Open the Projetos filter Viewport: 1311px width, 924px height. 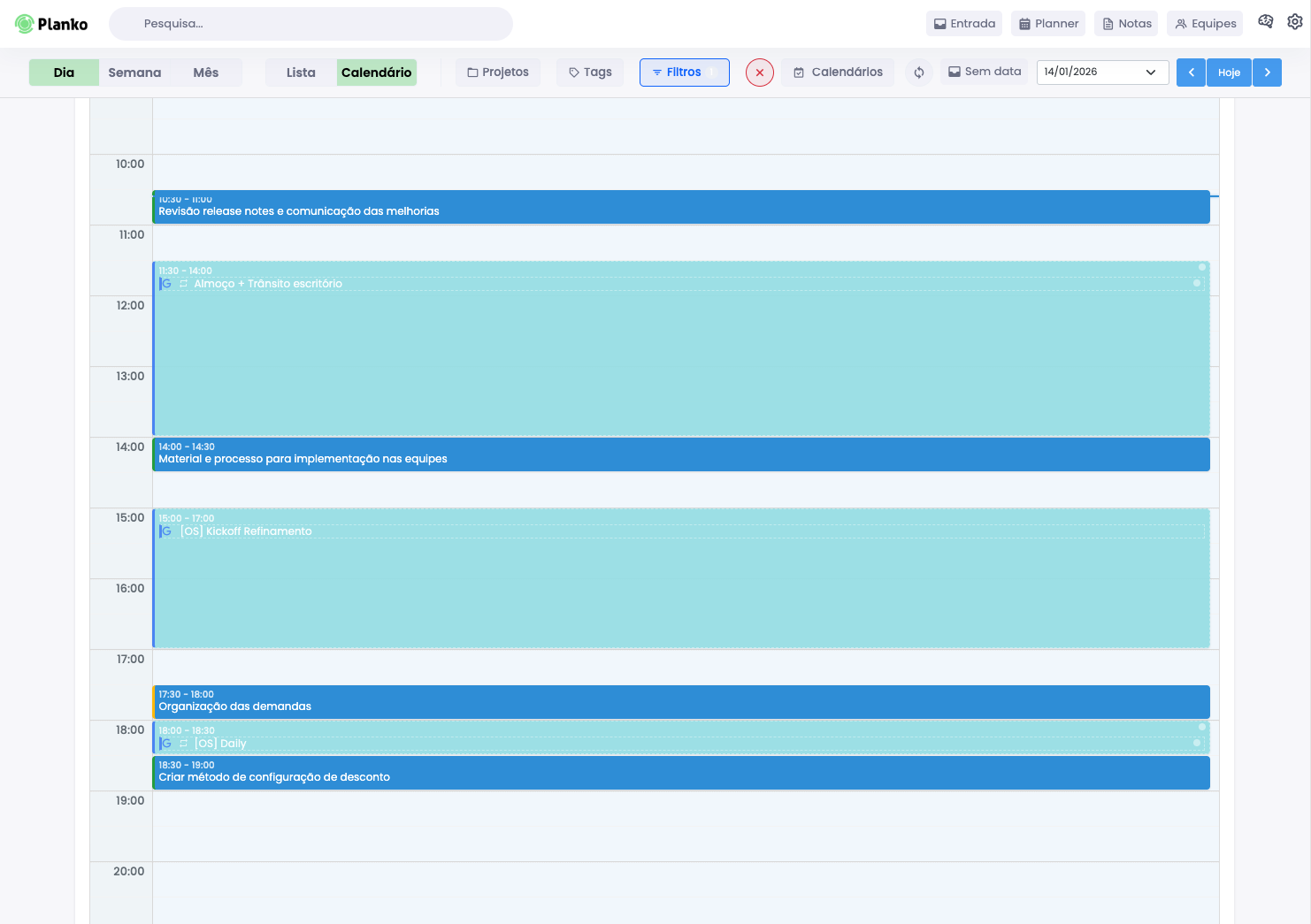point(498,73)
